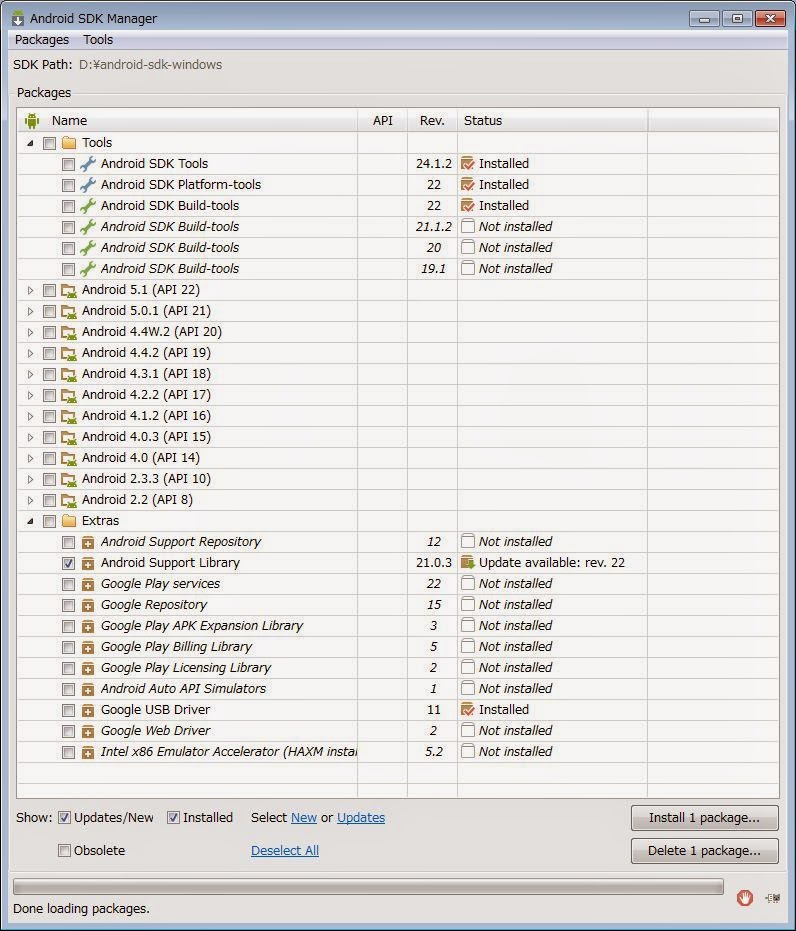Toggle the Installed show filter checkbox
The height and width of the screenshot is (931, 796).
point(173,818)
